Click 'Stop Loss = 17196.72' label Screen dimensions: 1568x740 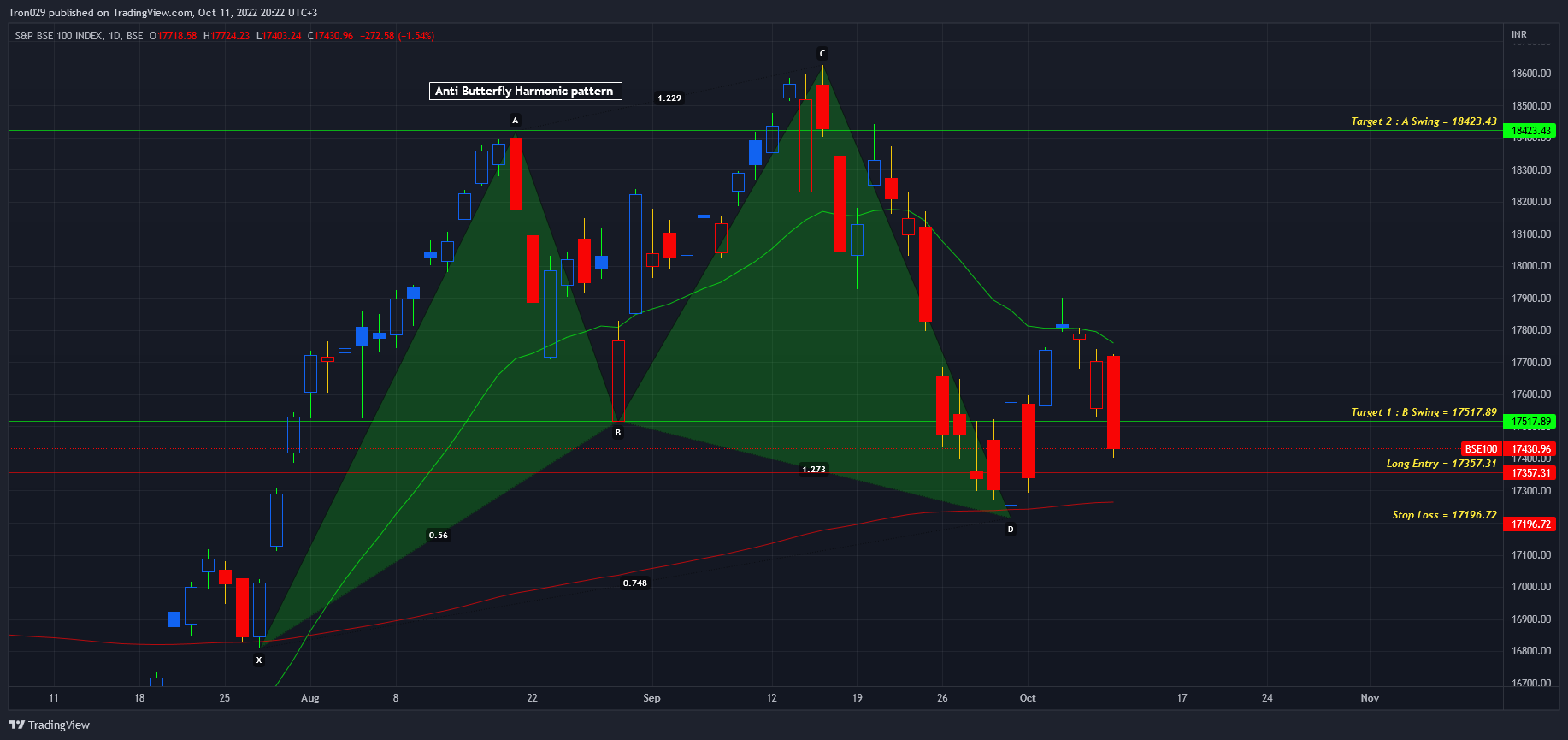1444,515
